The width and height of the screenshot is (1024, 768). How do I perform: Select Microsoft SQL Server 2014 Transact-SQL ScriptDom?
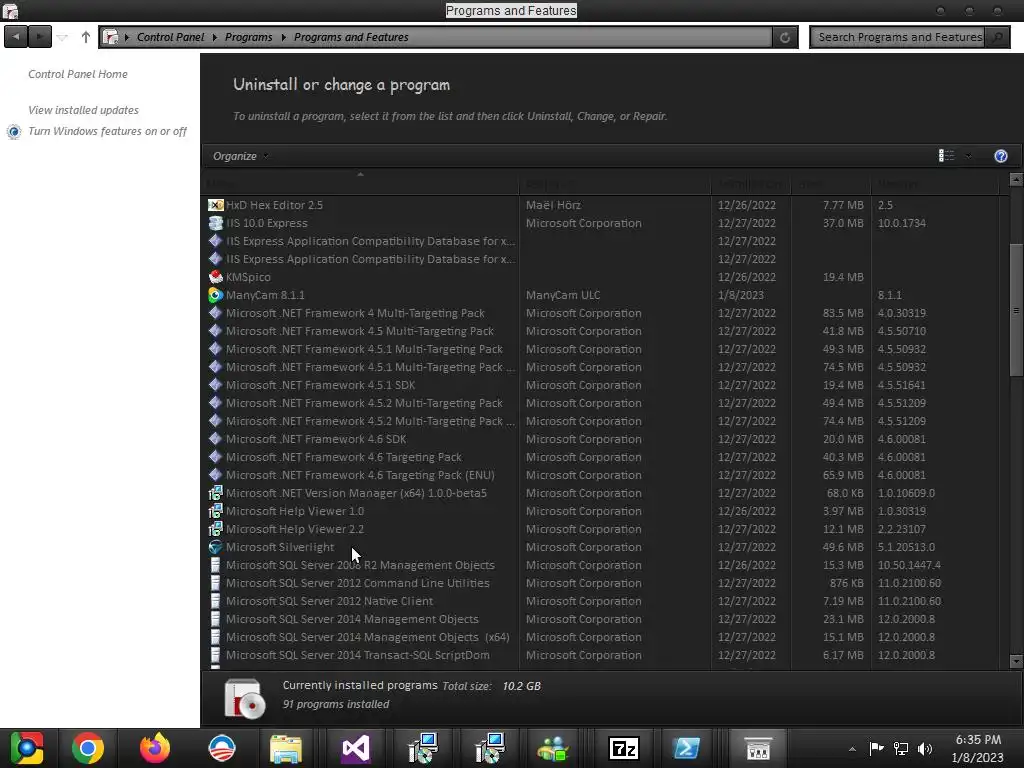358,655
